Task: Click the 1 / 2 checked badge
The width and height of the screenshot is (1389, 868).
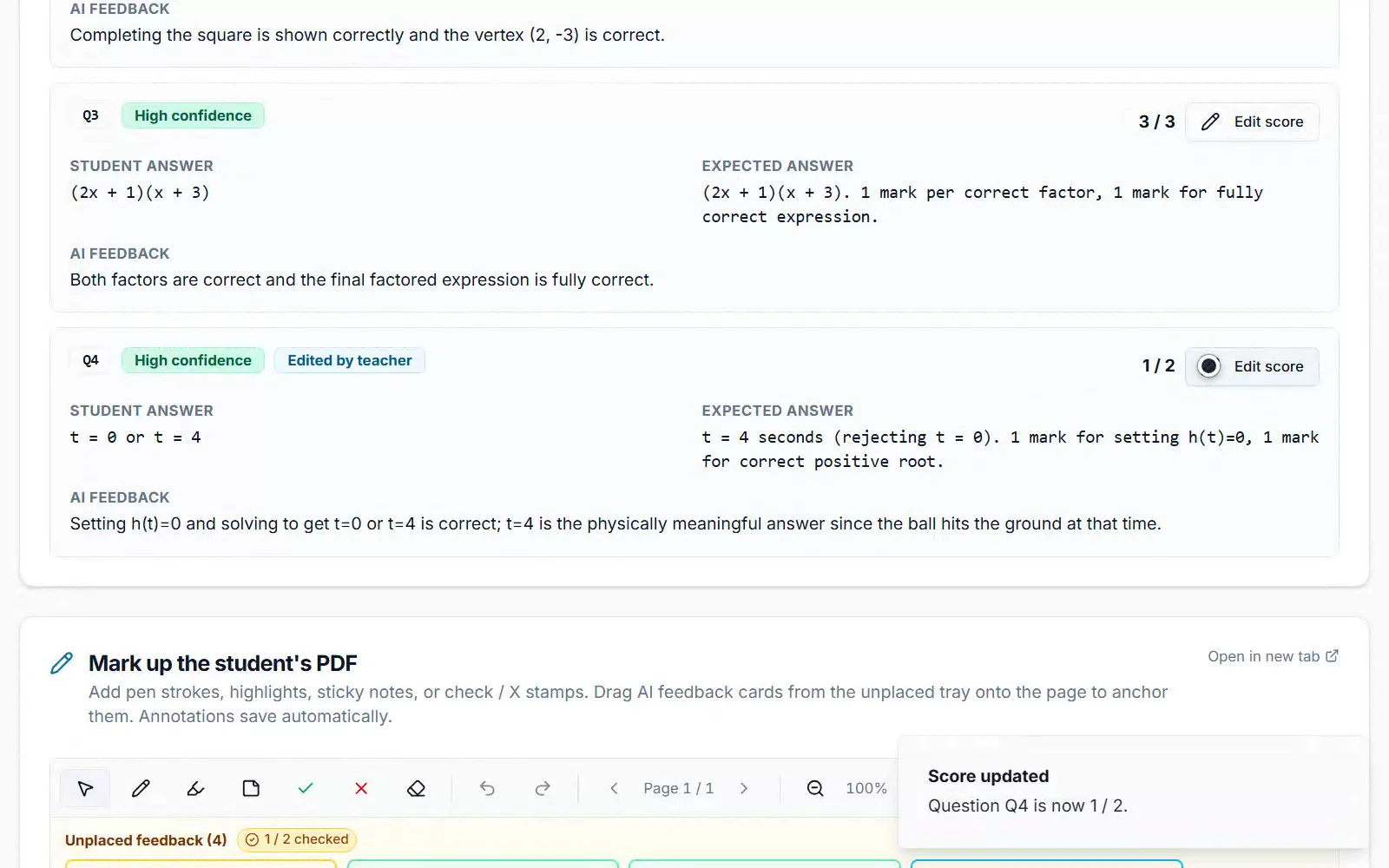Action: tap(297, 839)
